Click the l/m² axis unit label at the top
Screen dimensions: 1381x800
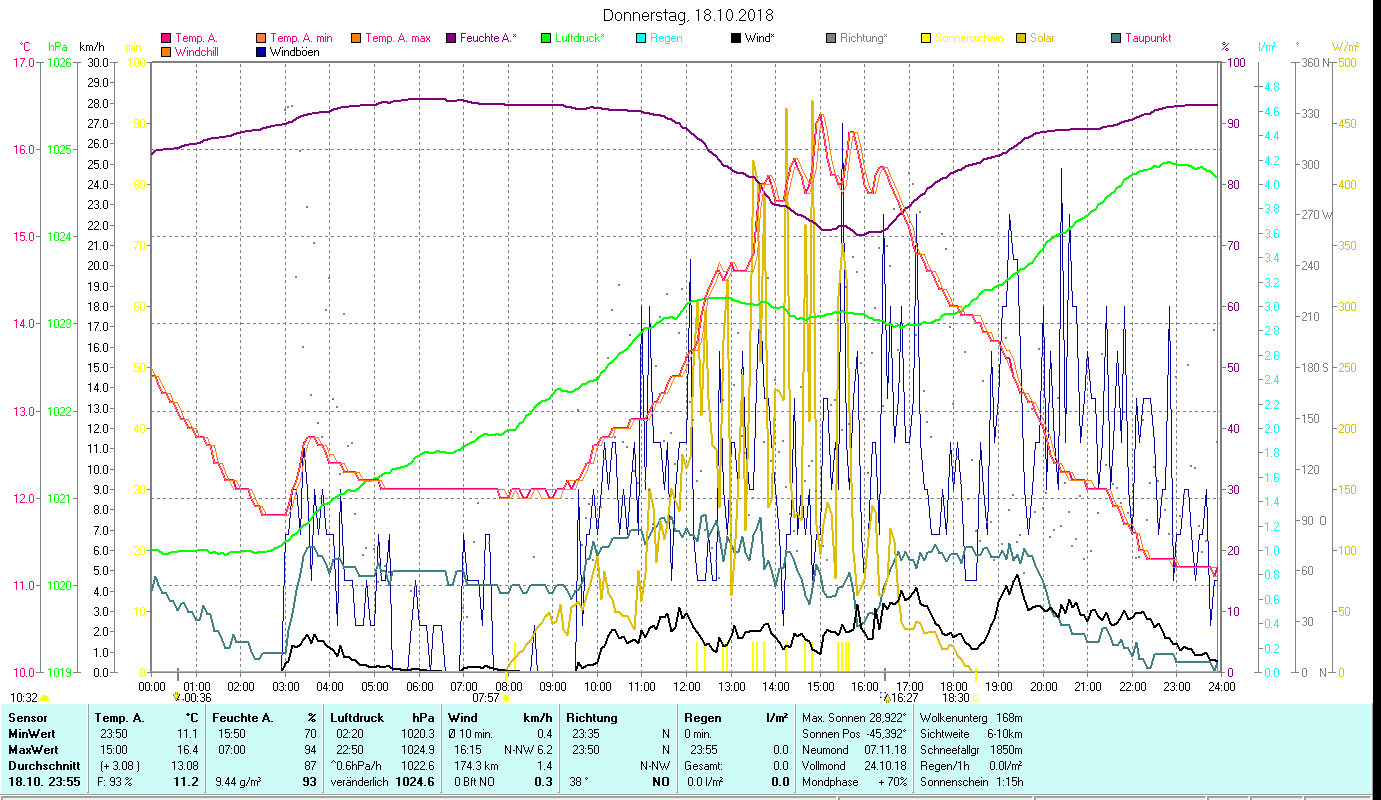tap(1267, 47)
